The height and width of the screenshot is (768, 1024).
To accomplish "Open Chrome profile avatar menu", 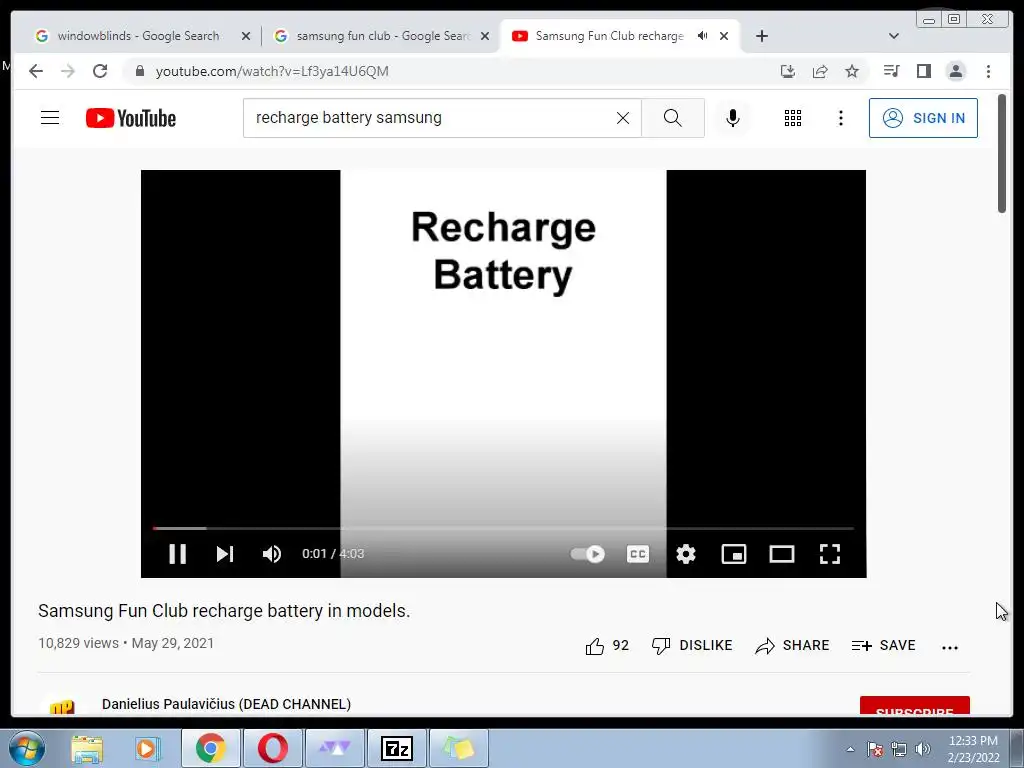I will coord(955,71).
